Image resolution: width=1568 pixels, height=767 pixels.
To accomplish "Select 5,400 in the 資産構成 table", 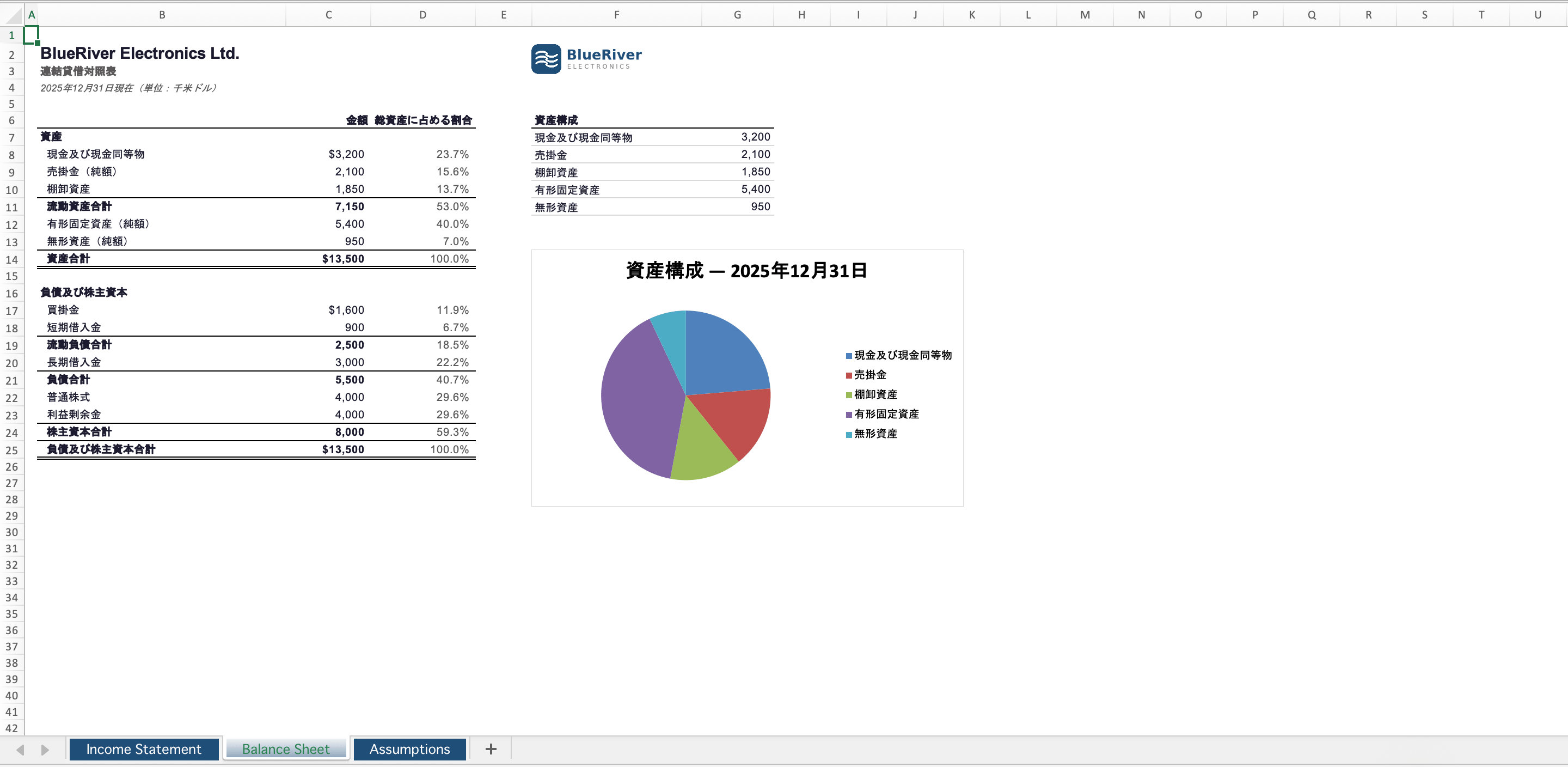I will pos(755,189).
